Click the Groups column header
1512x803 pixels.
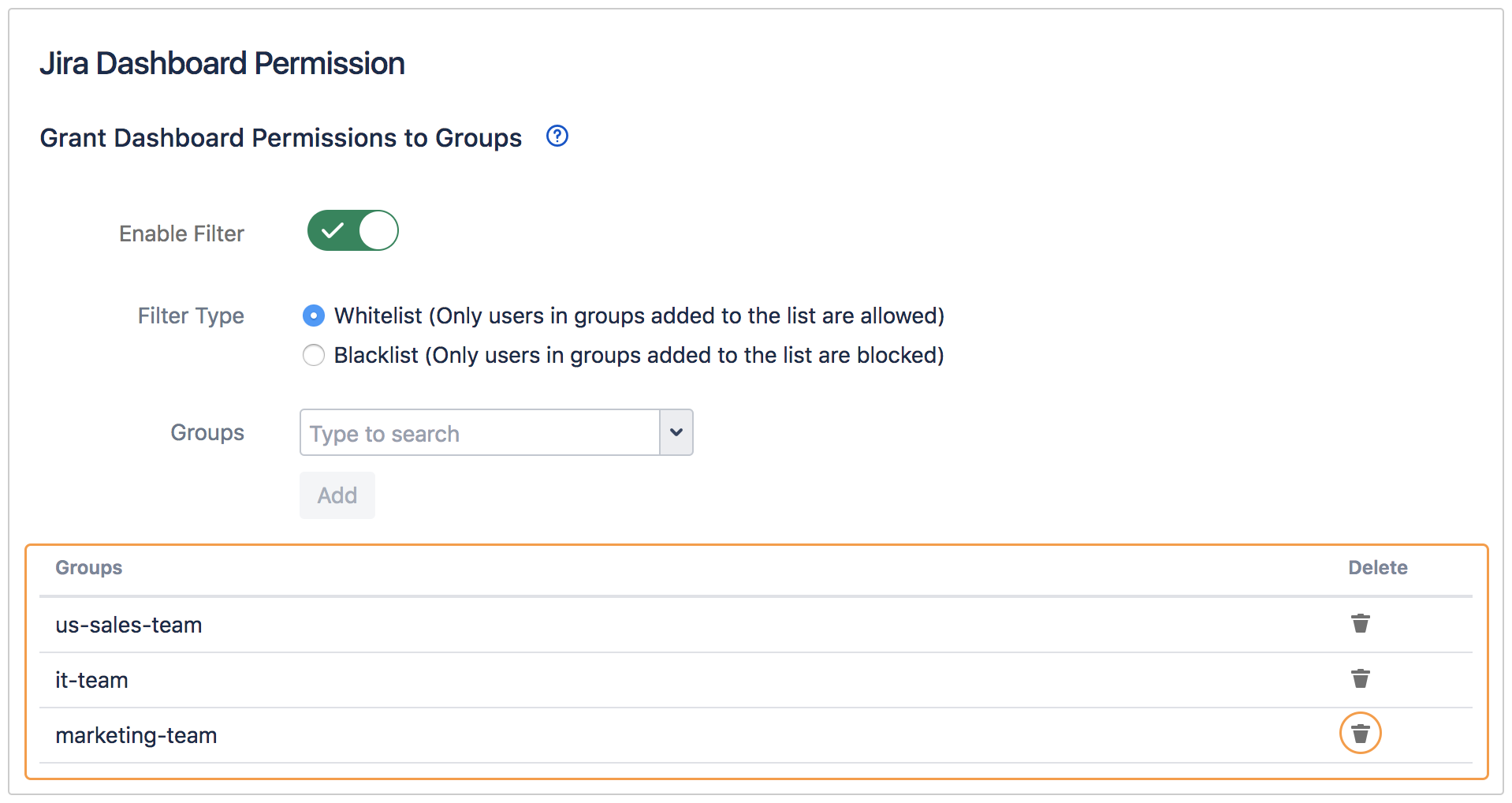(x=88, y=567)
